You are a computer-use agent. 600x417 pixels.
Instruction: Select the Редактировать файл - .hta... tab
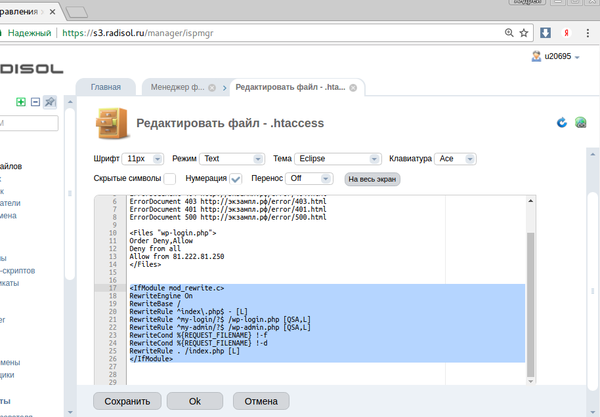click(x=290, y=87)
